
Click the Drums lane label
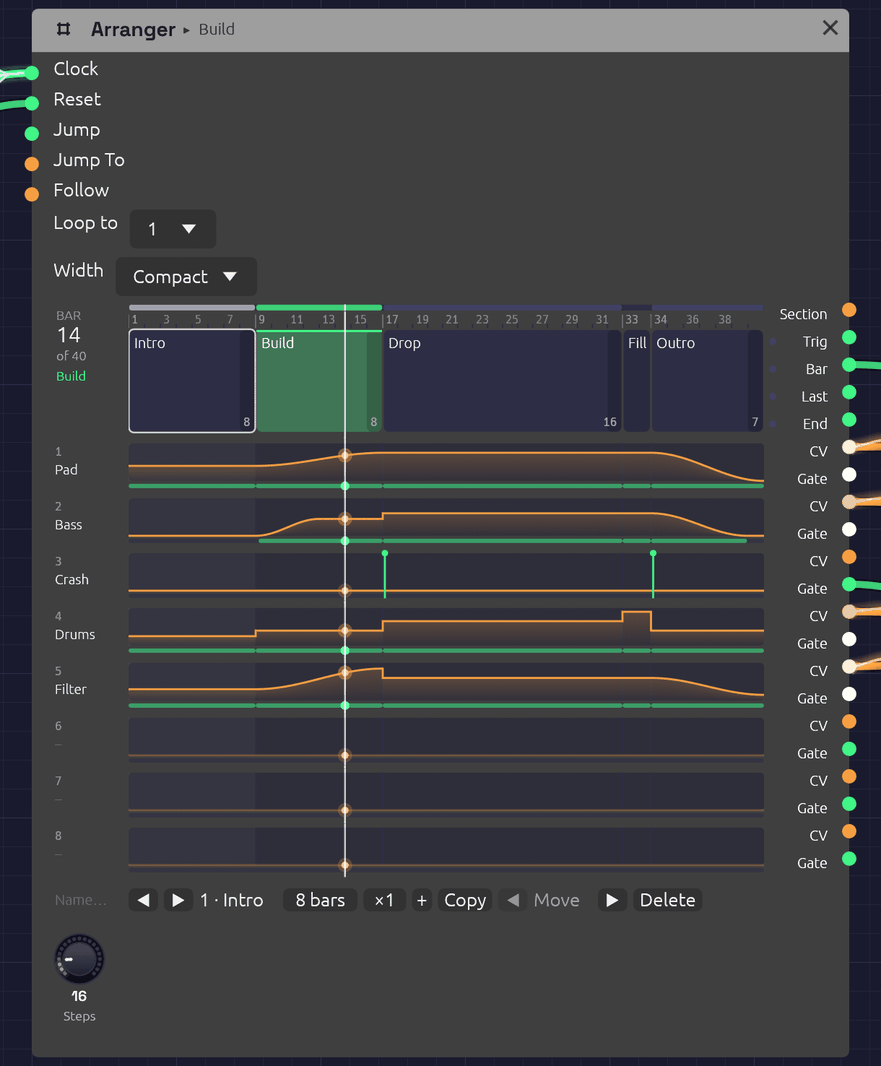(75, 634)
